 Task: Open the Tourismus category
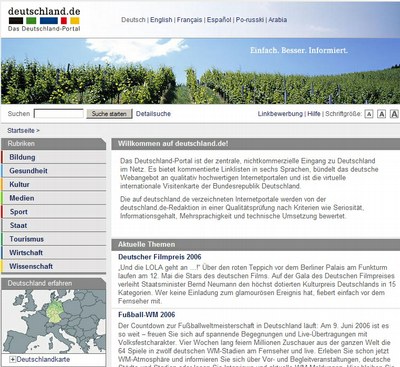[x=54, y=239]
